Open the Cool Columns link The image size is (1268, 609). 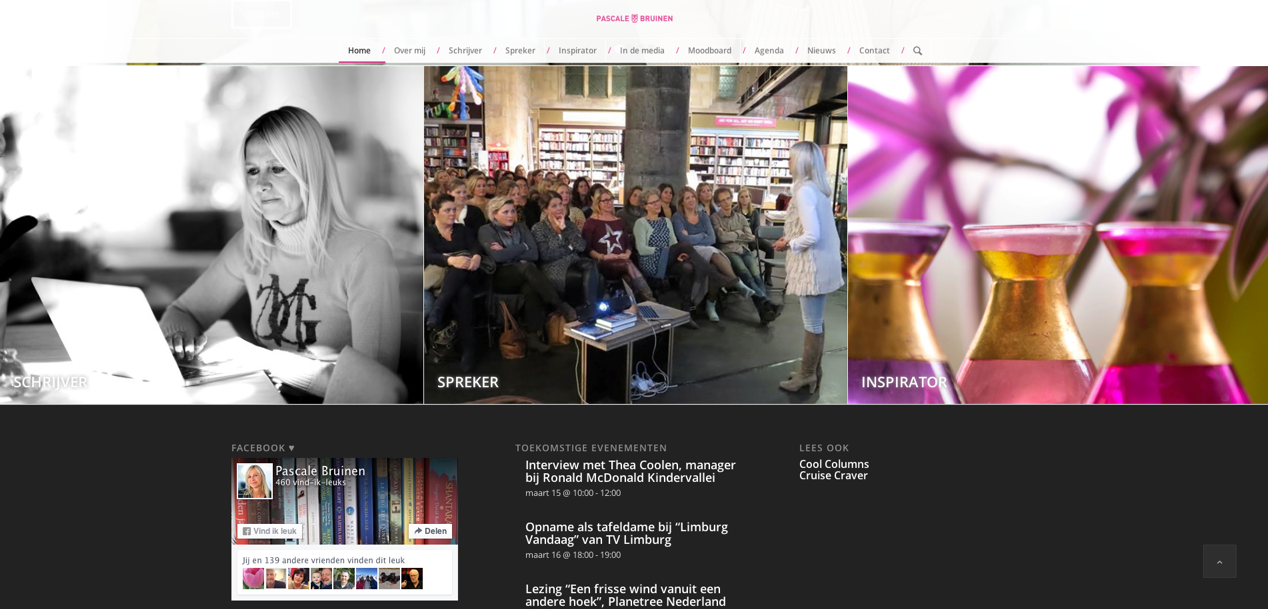point(834,464)
